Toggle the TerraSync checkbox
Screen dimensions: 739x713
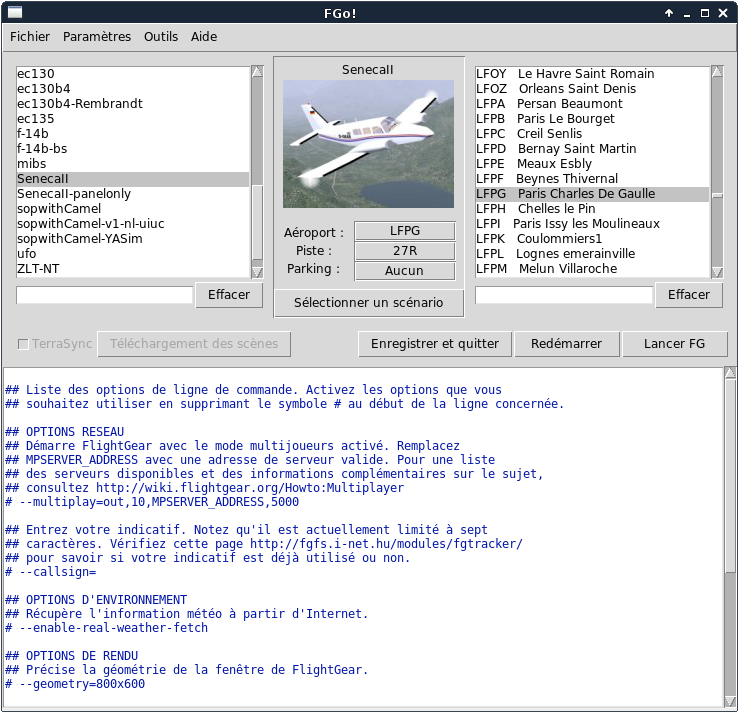23,344
